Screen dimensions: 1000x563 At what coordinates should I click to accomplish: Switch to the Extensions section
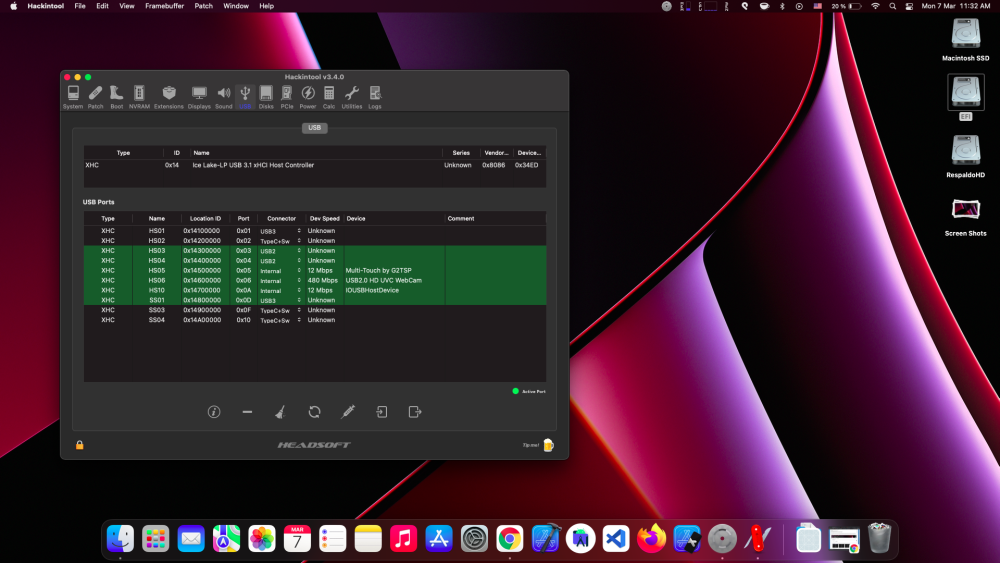tap(168, 98)
